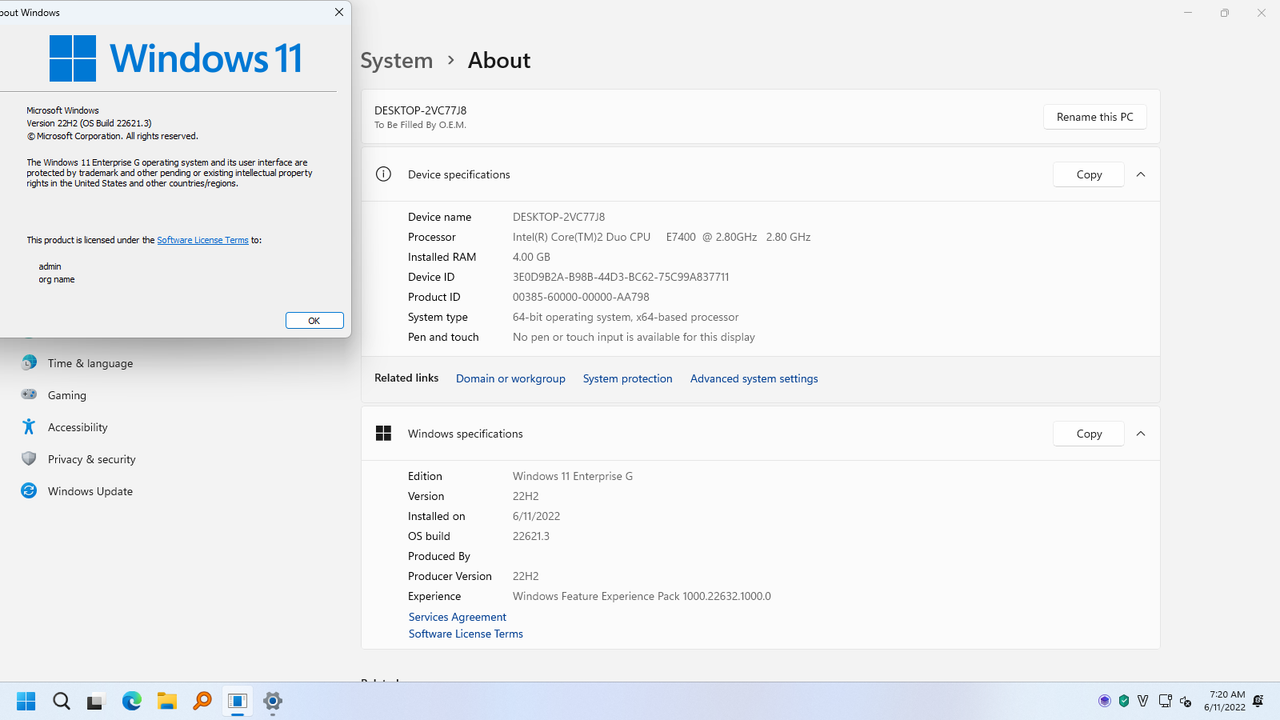Open Software License Terms link in About Windows dialog
This screenshot has height=720, width=1280.
pos(203,240)
